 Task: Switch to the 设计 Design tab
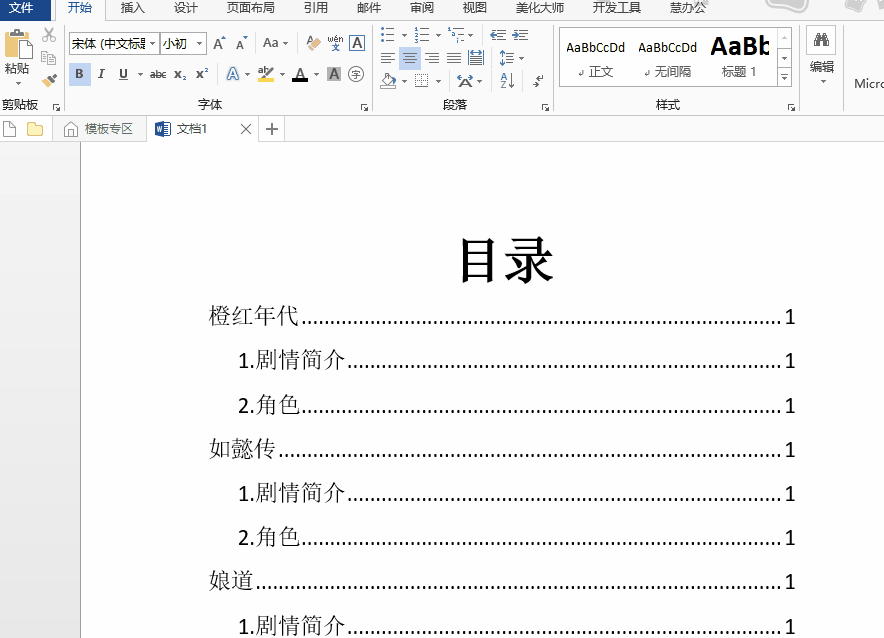[x=185, y=8]
